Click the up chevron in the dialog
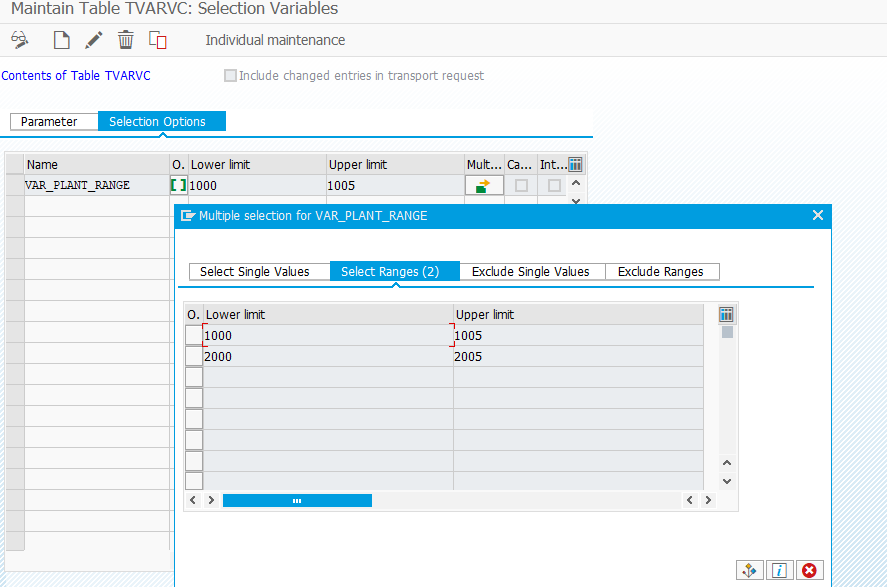This screenshot has width=887, height=587. tap(727, 463)
